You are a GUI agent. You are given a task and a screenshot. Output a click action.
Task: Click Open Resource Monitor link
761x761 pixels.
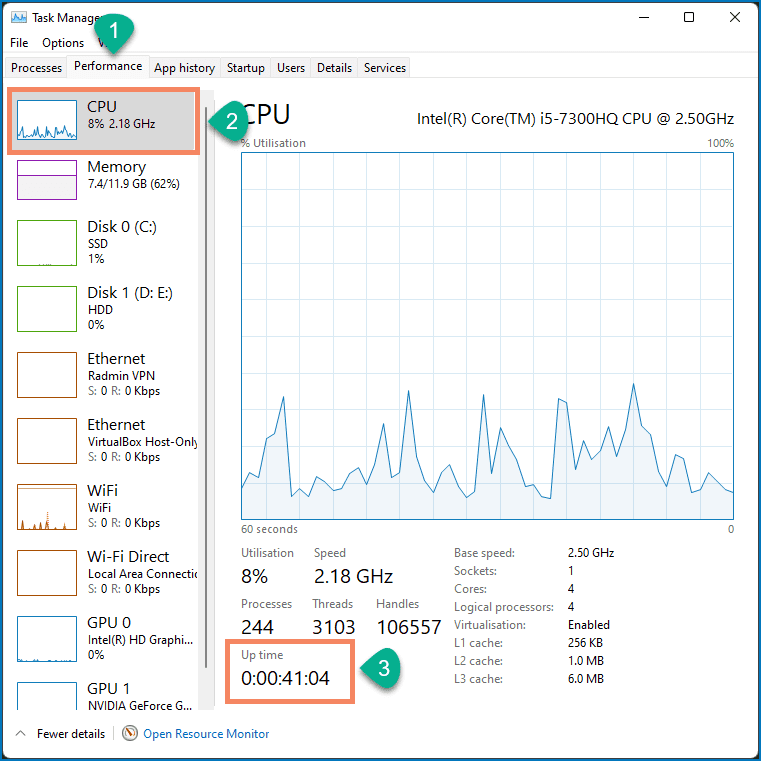206,734
